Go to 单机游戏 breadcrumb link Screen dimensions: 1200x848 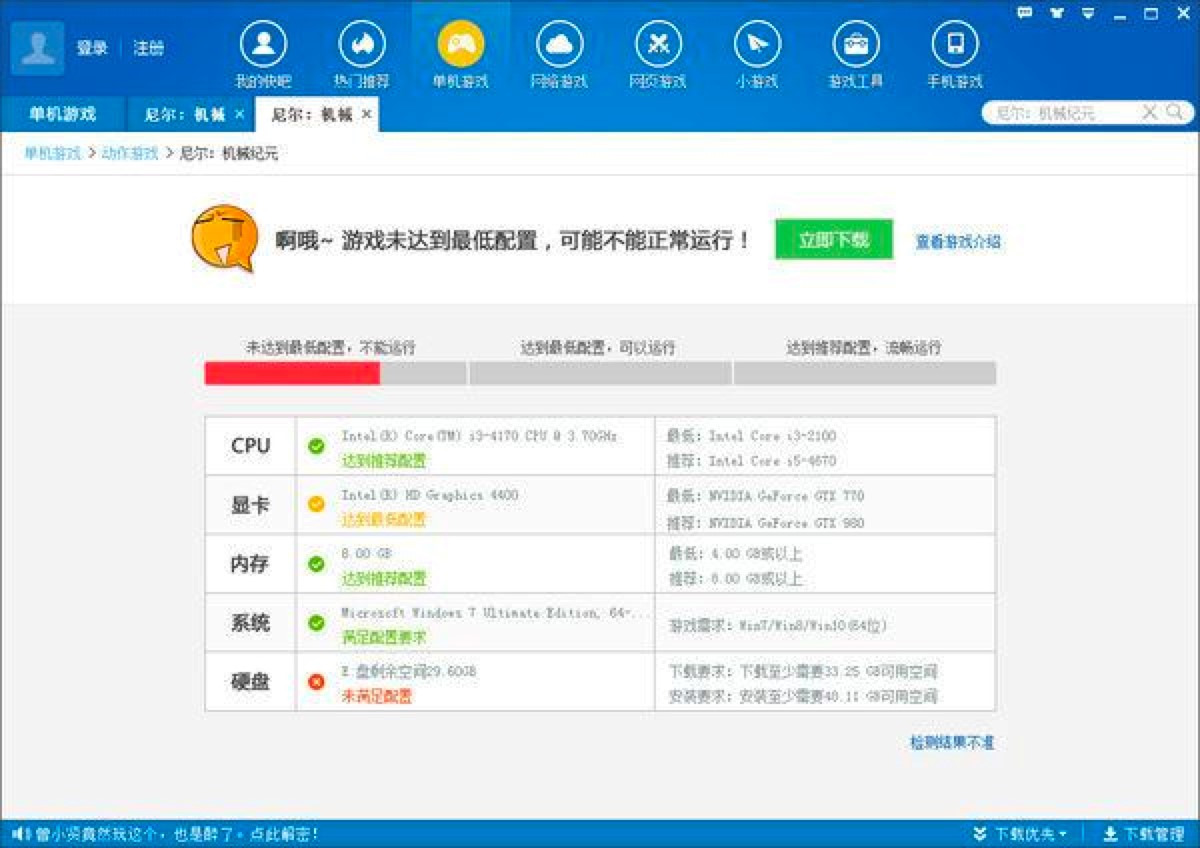53,153
